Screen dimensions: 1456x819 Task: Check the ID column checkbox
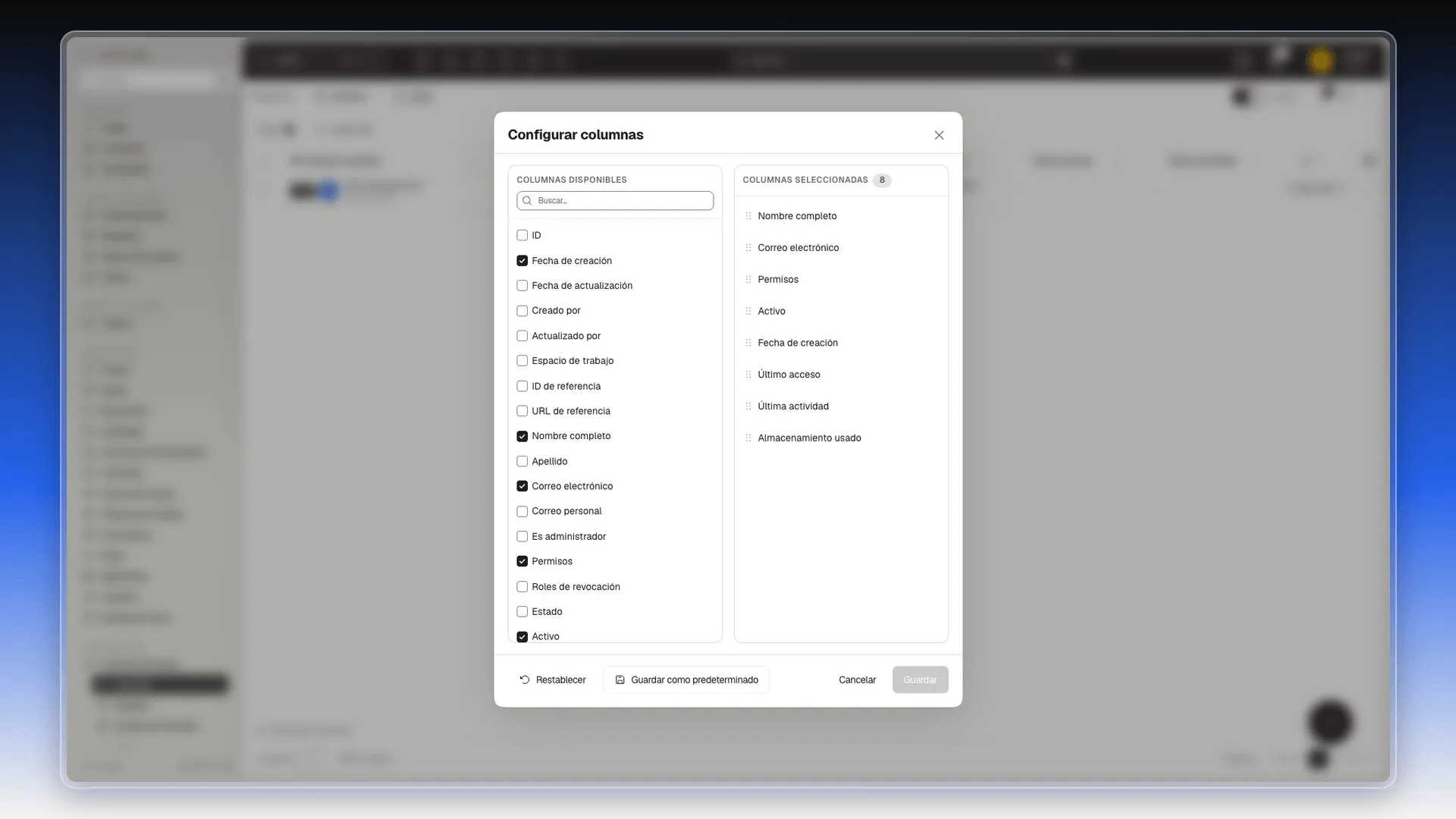(x=522, y=235)
